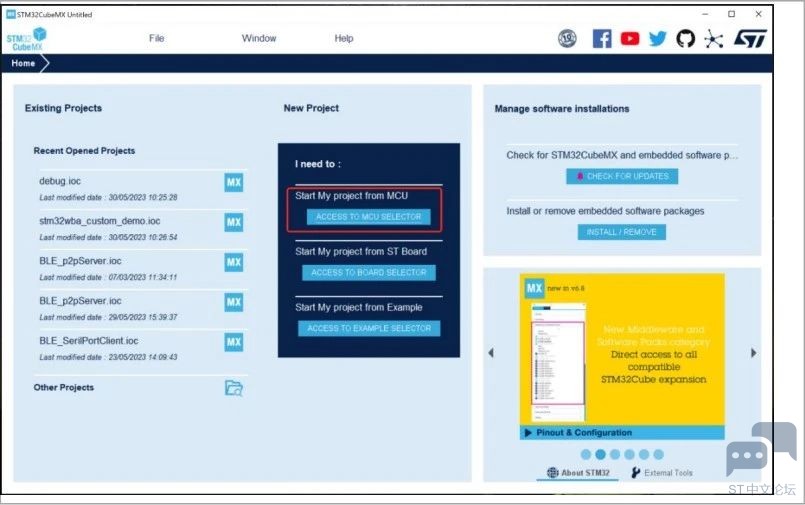Open the GitHub icon link
Viewport: 805px width, 505px height.
tap(685, 38)
